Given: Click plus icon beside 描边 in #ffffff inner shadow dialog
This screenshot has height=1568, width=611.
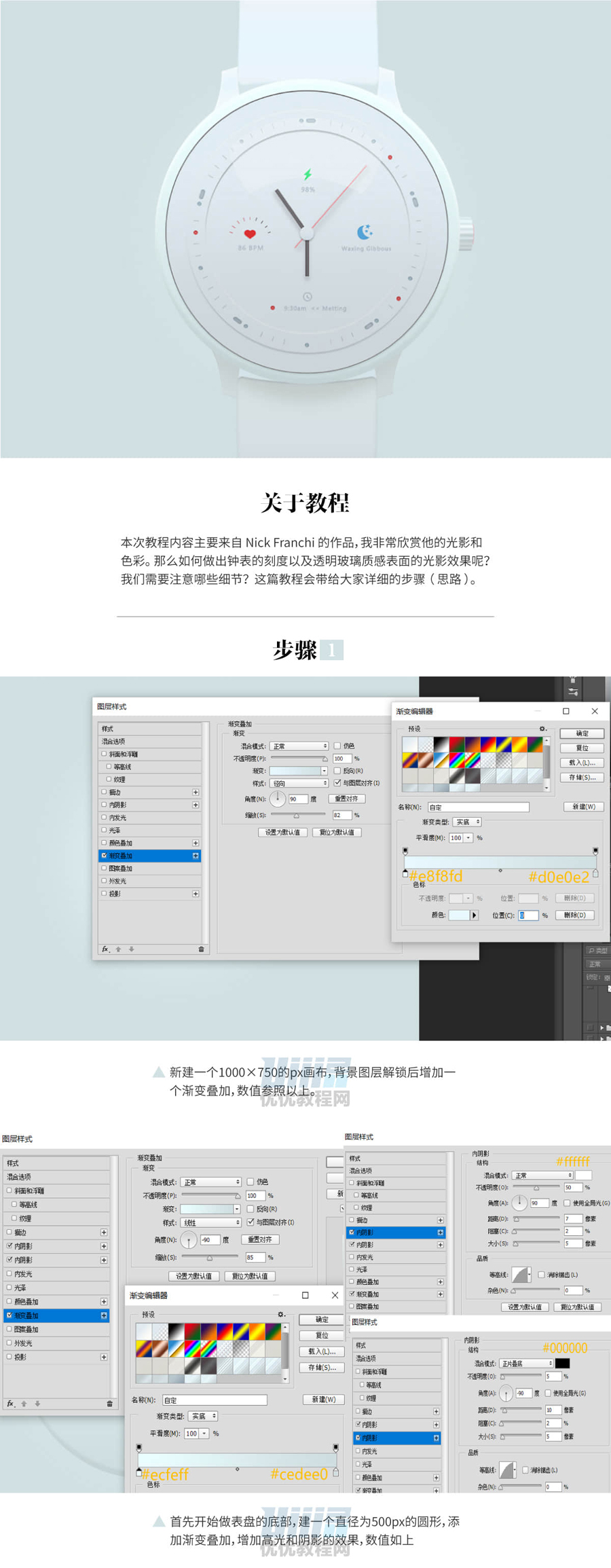Looking at the screenshot, I should 441,1220.
